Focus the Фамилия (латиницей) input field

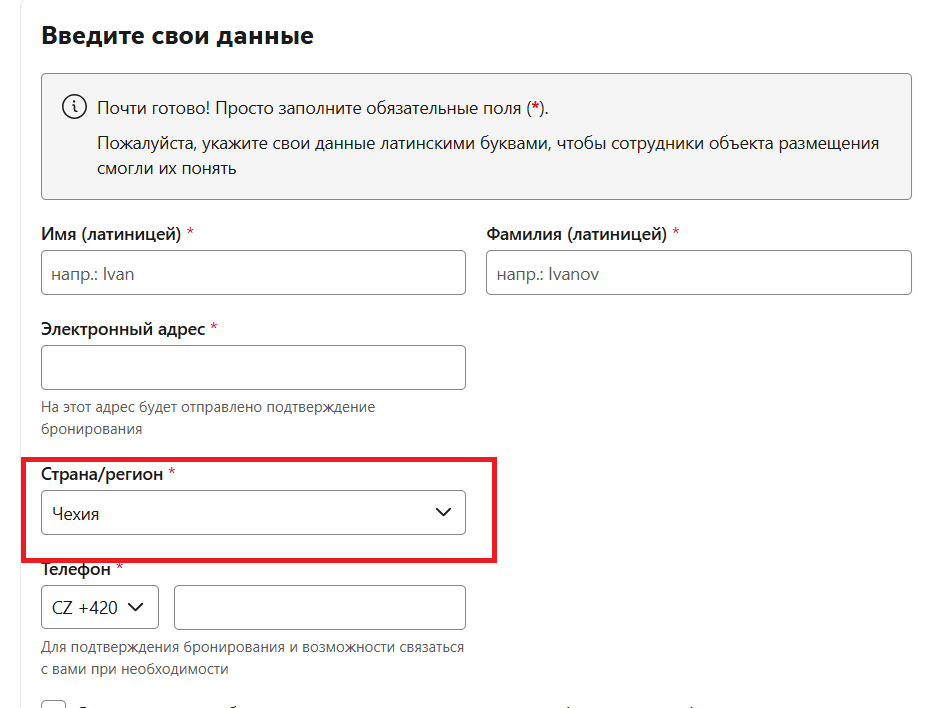point(698,273)
